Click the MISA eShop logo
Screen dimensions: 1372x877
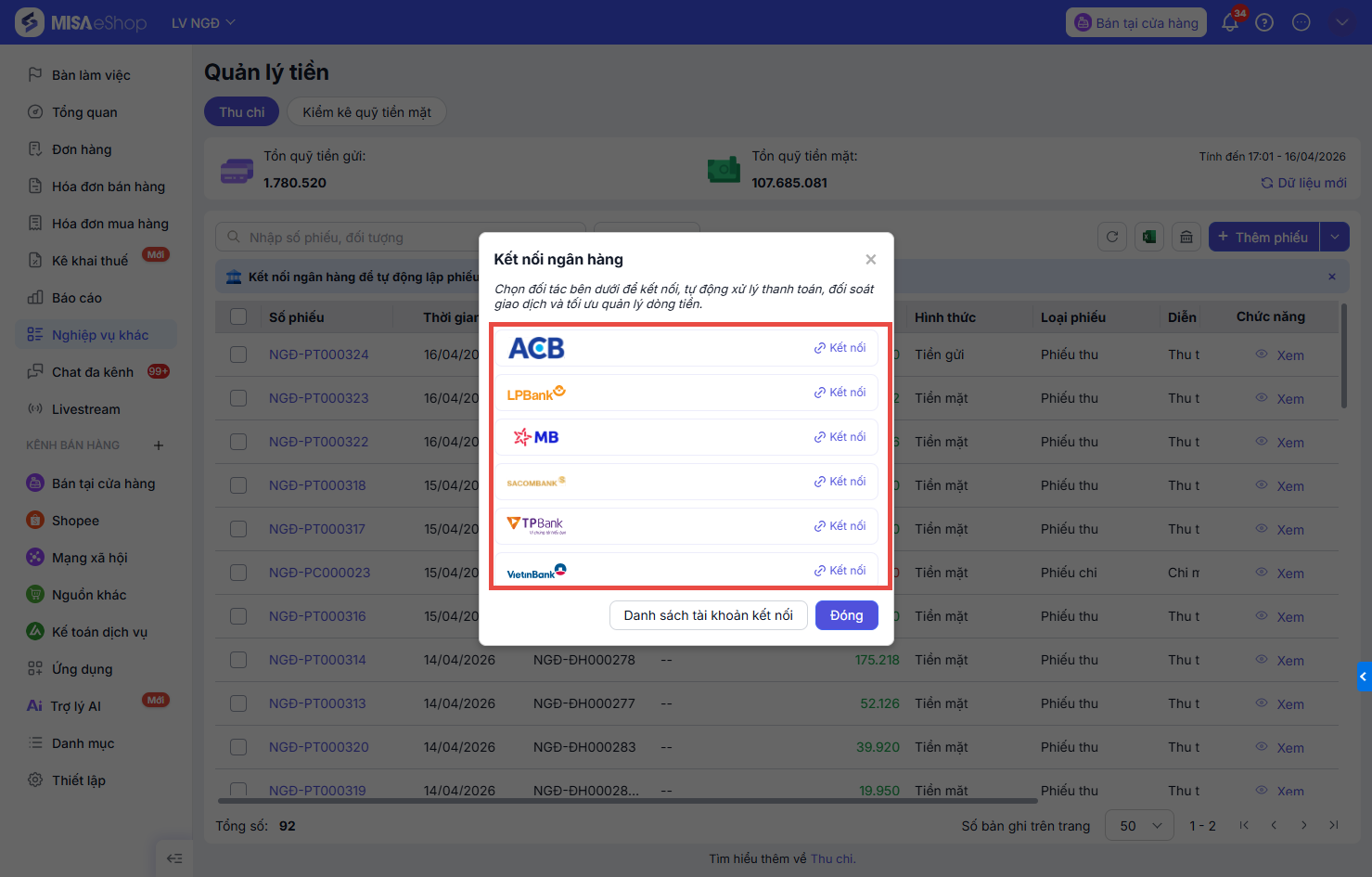pyautogui.click(x=82, y=22)
